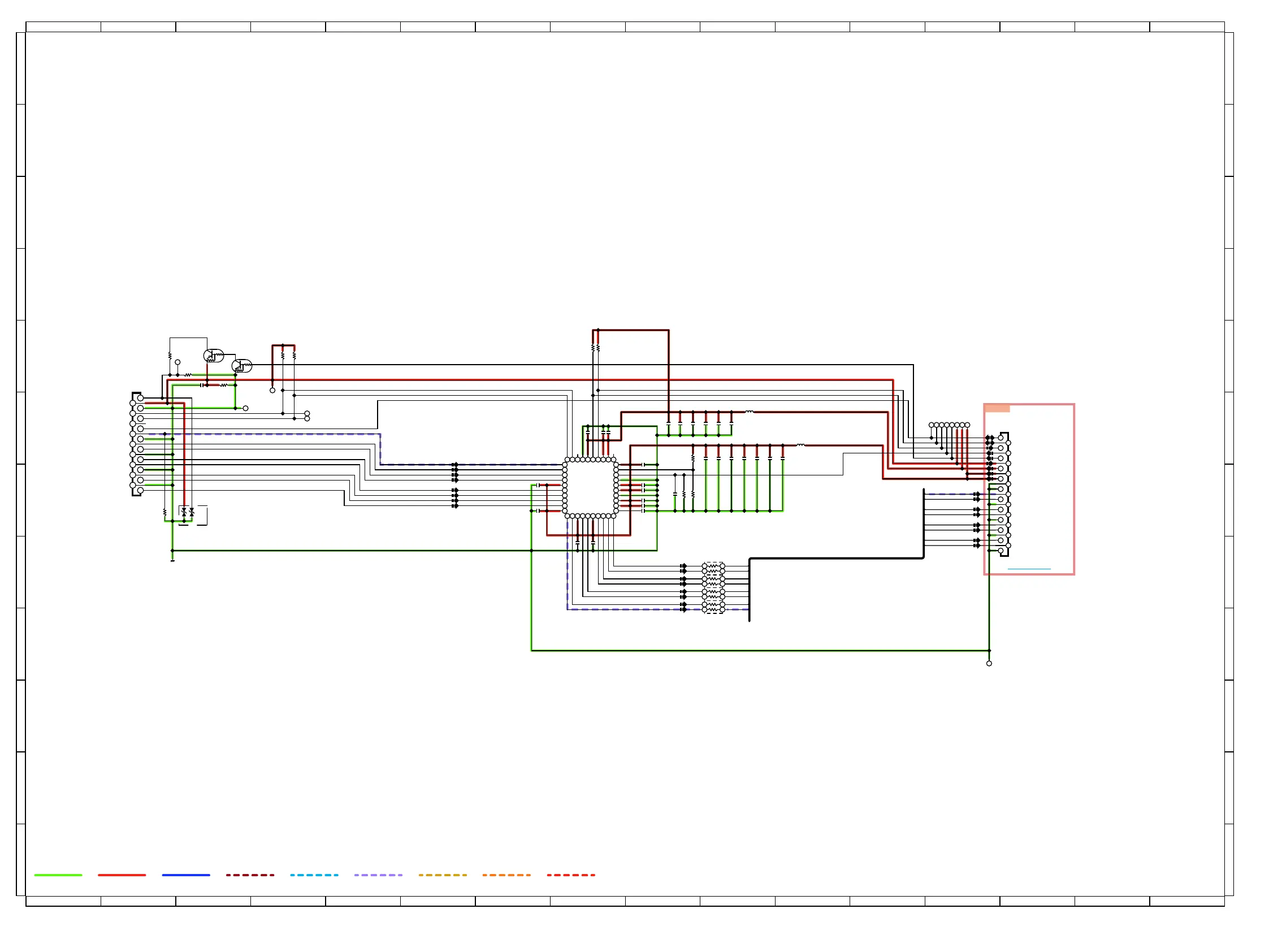Select the square IC chip in center
1282x952 pixels.
(591, 488)
